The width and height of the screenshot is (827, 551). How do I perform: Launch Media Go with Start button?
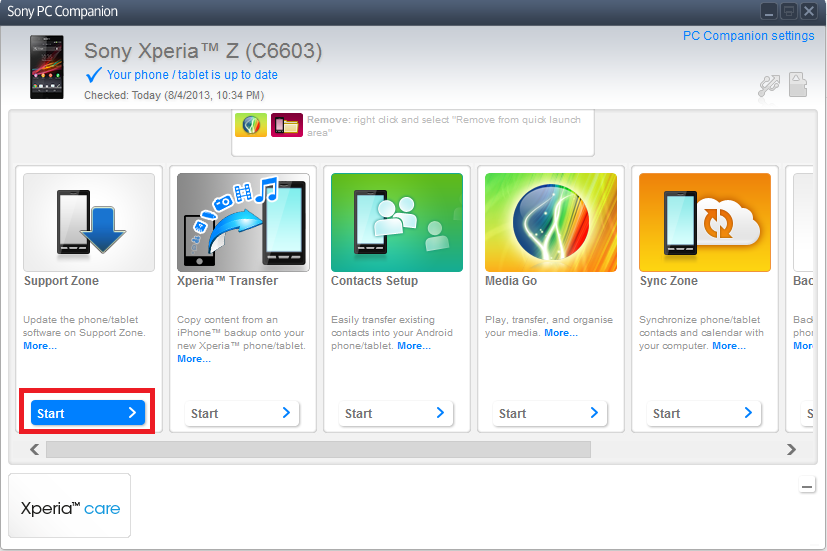[551, 413]
